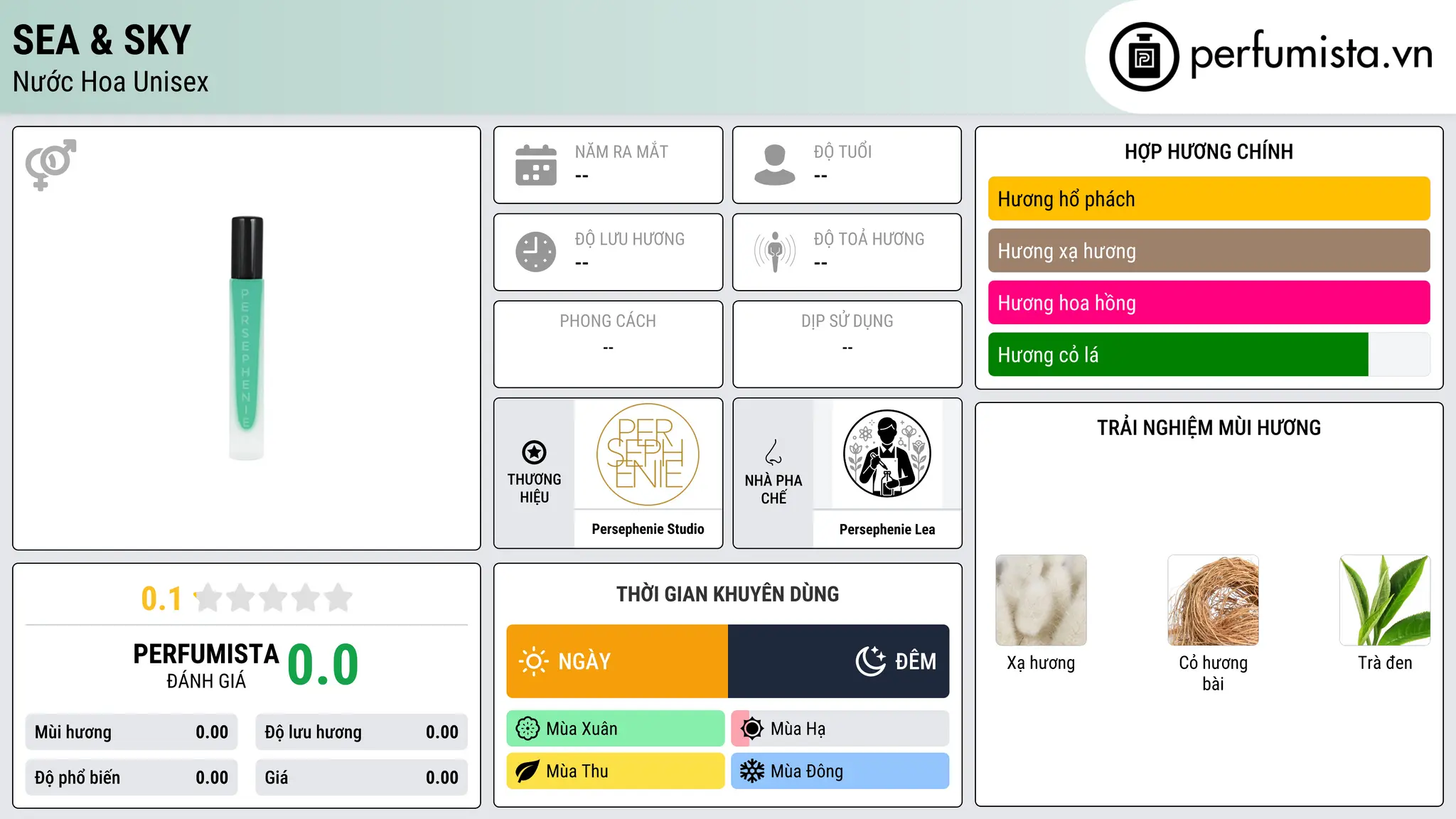Click the ĐỘ TOẢ HƯƠNG label

pyautogui.click(x=869, y=239)
